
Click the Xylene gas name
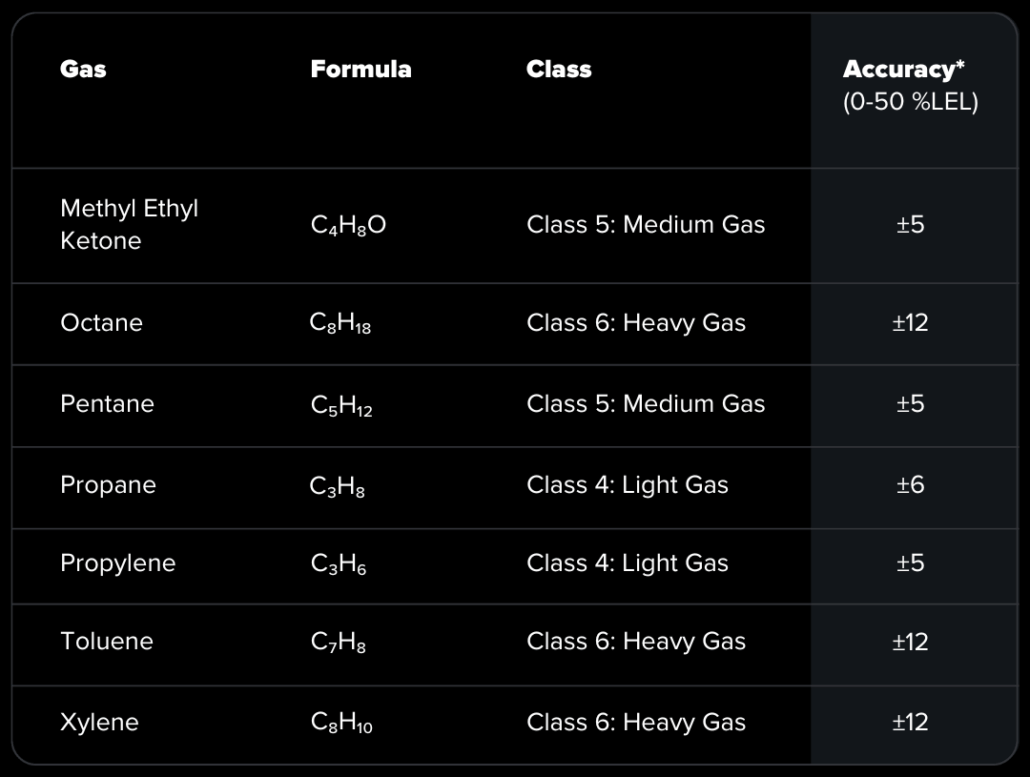tap(99, 722)
